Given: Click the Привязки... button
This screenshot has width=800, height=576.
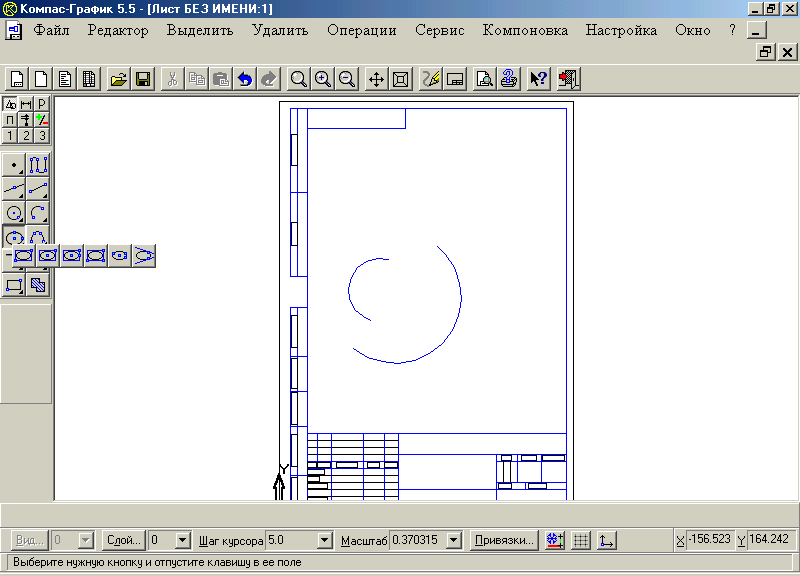Looking at the screenshot, I should point(504,540).
